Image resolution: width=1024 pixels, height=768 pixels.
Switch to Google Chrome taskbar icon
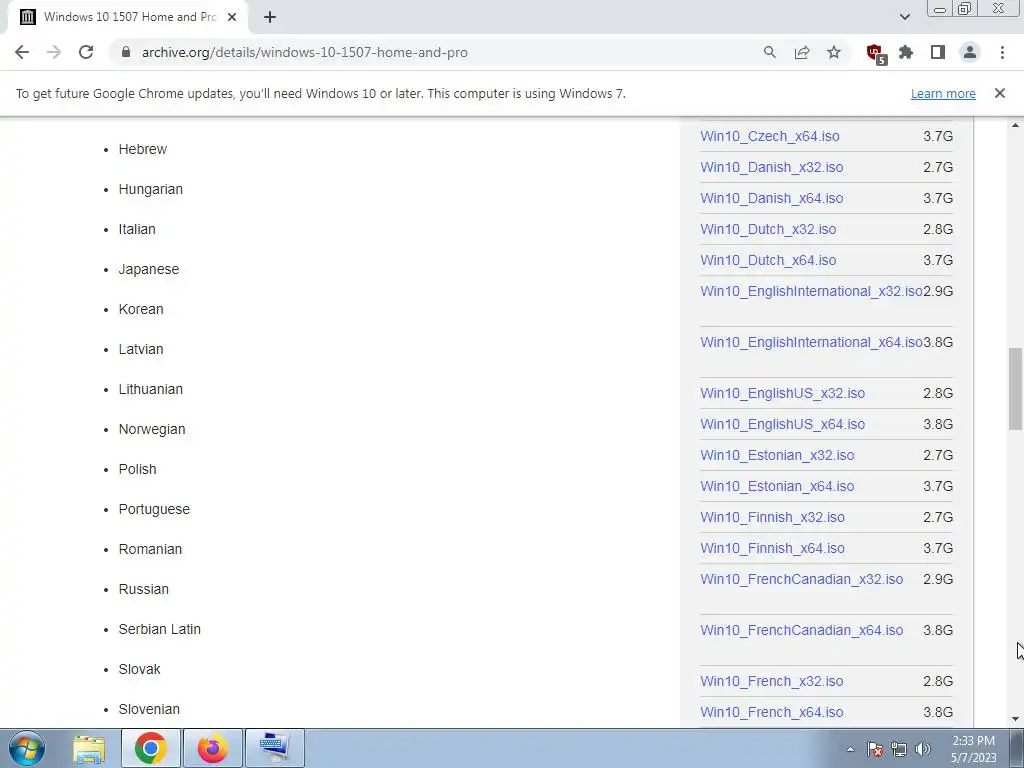point(151,748)
